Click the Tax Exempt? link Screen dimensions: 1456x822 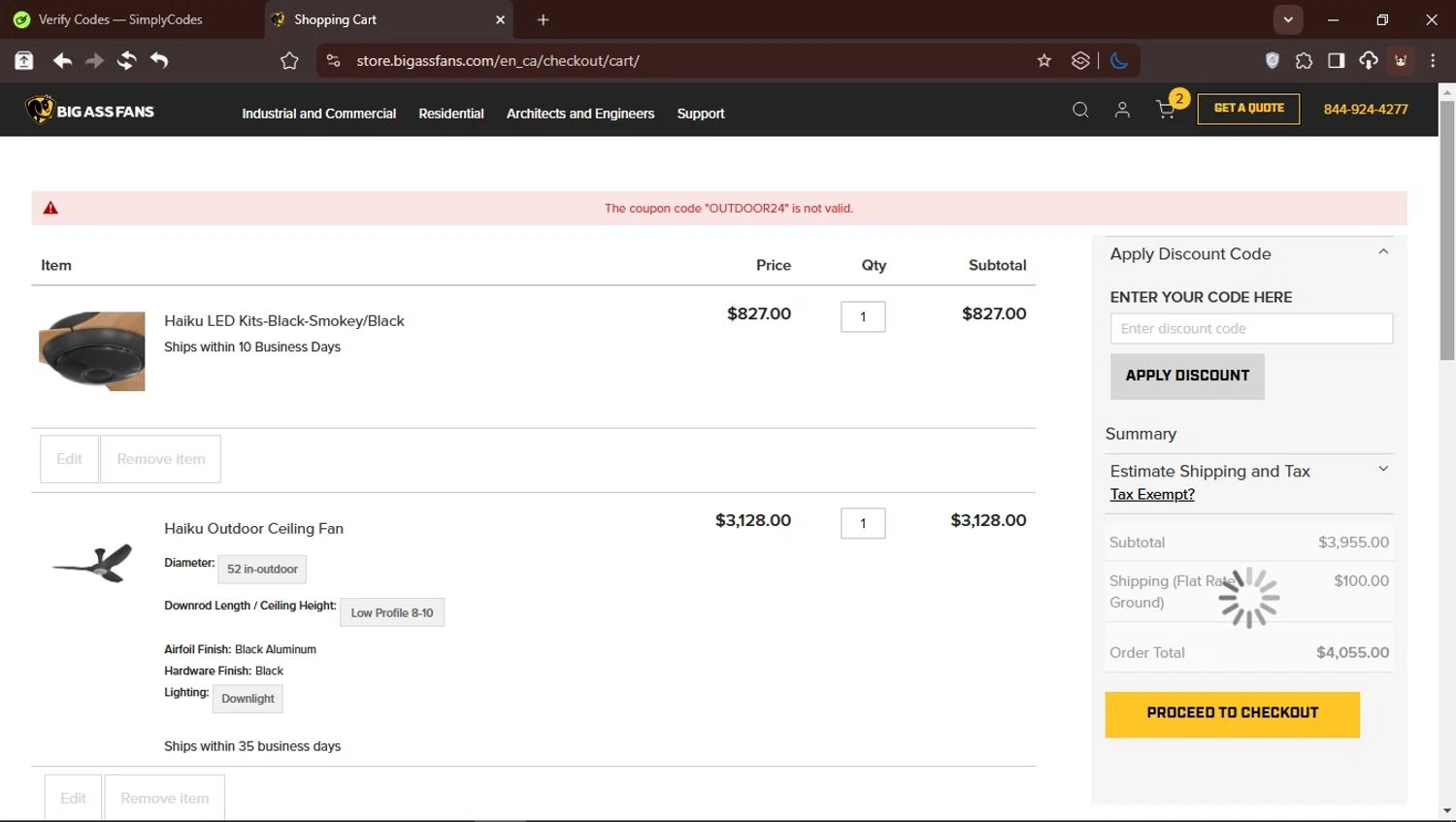coord(1152,494)
